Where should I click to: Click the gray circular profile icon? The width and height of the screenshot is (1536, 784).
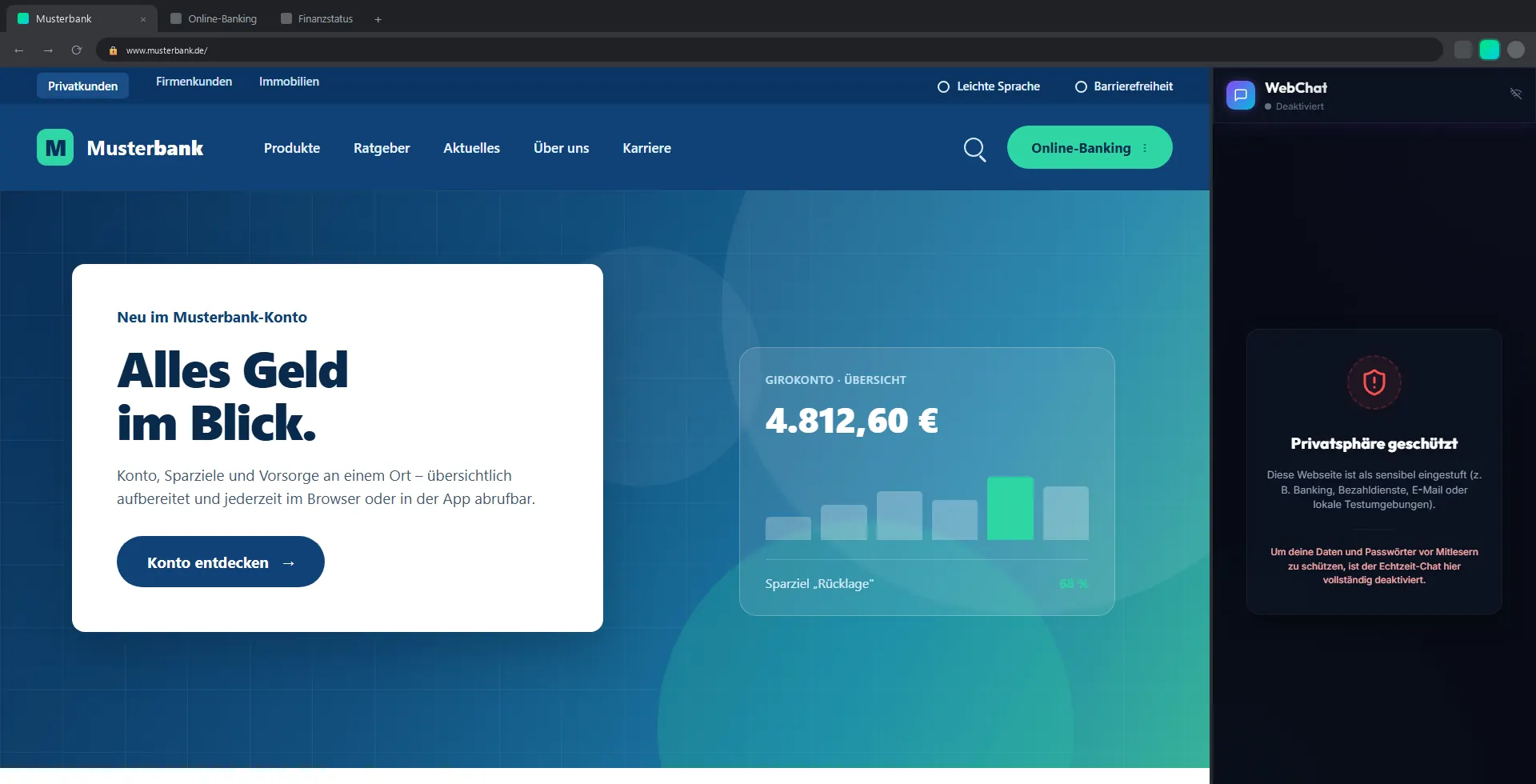(1516, 50)
